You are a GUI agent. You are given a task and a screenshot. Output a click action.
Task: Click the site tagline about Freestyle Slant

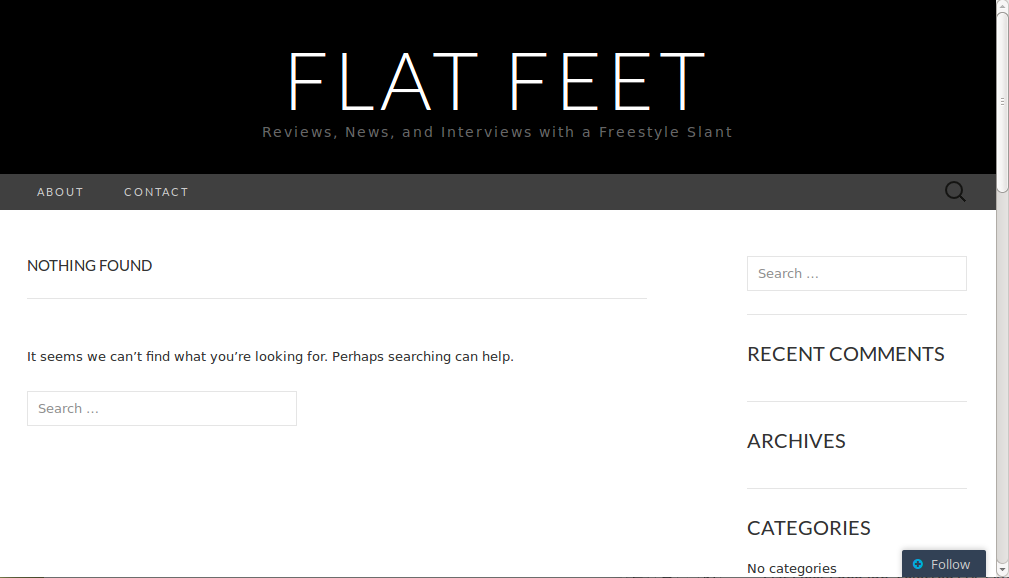coord(497,132)
